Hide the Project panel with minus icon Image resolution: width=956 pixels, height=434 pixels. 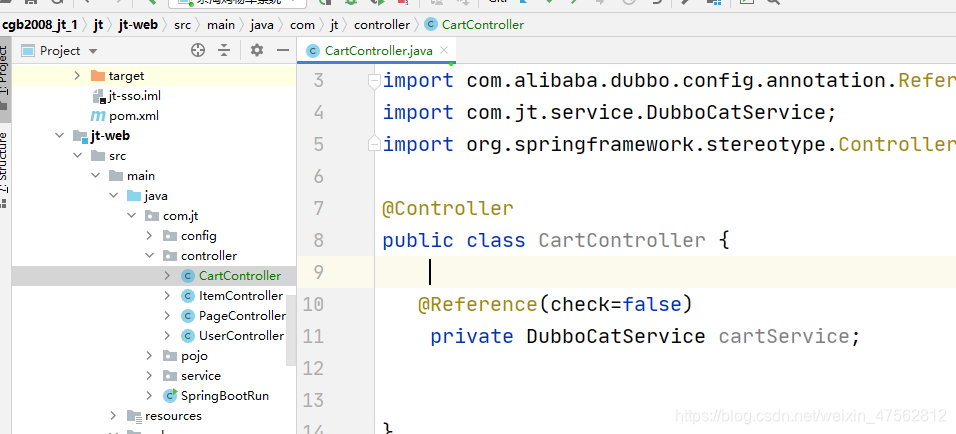pyautogui.click(x=282, y=51)
